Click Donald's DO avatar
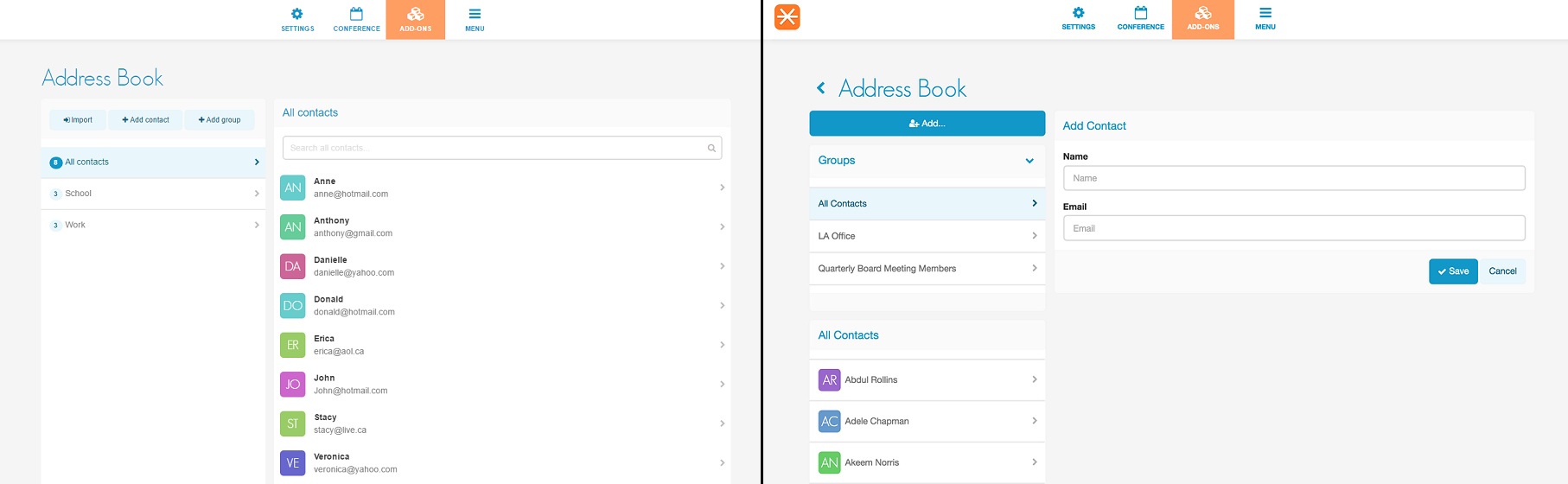The image size is (1568, 484). 293,305
